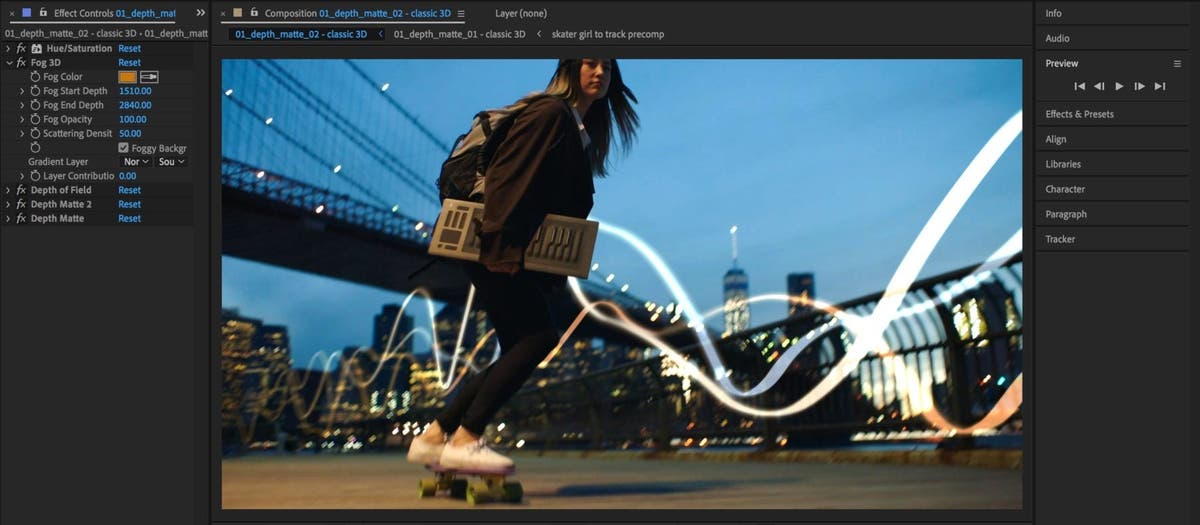The height and width of the screenshot is (525, 1200).
Task: Reset the Fog 3D effect
Action: point(129,62)
